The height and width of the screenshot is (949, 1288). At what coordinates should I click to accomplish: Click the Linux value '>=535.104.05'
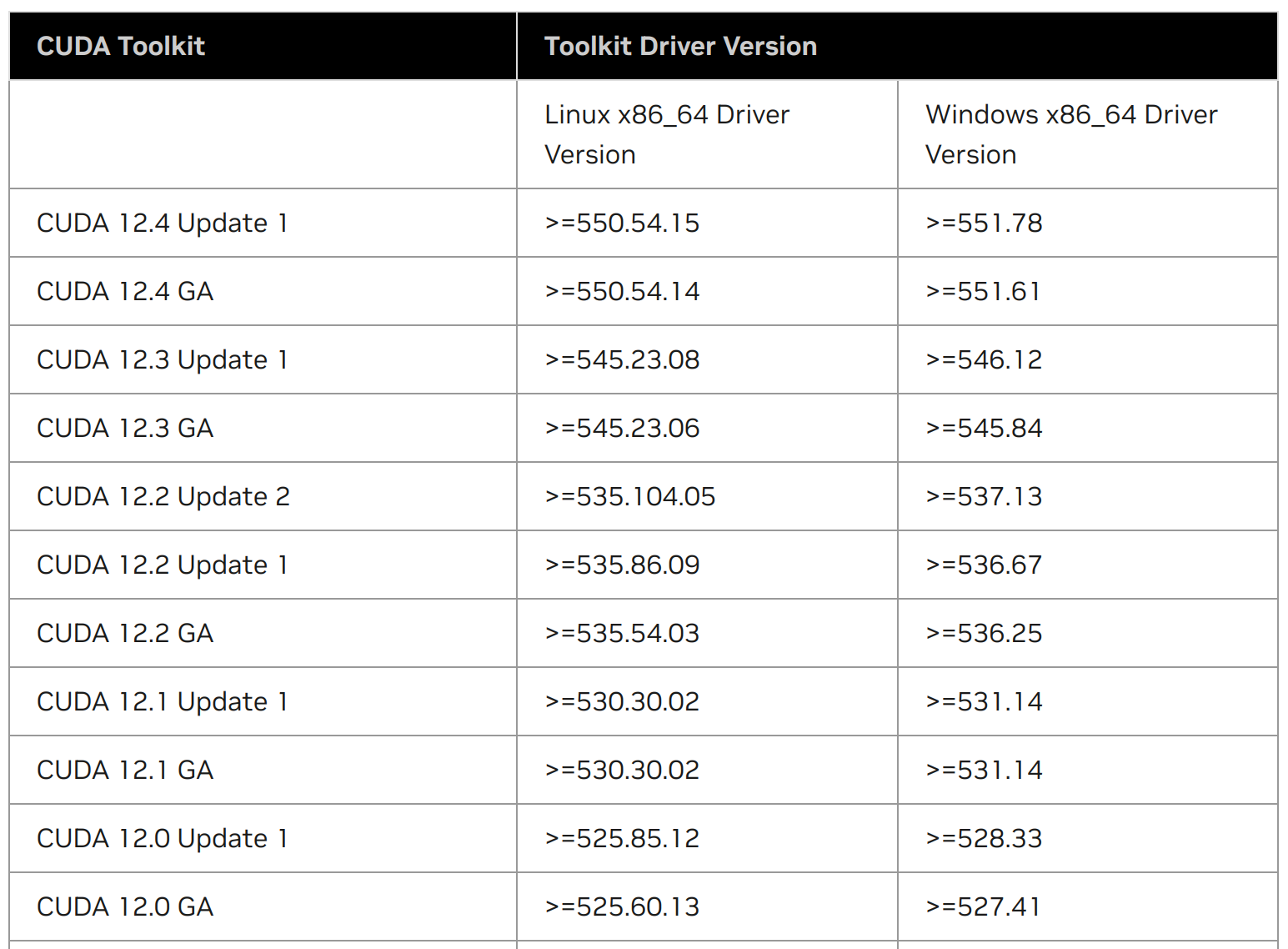coord(630,496)
